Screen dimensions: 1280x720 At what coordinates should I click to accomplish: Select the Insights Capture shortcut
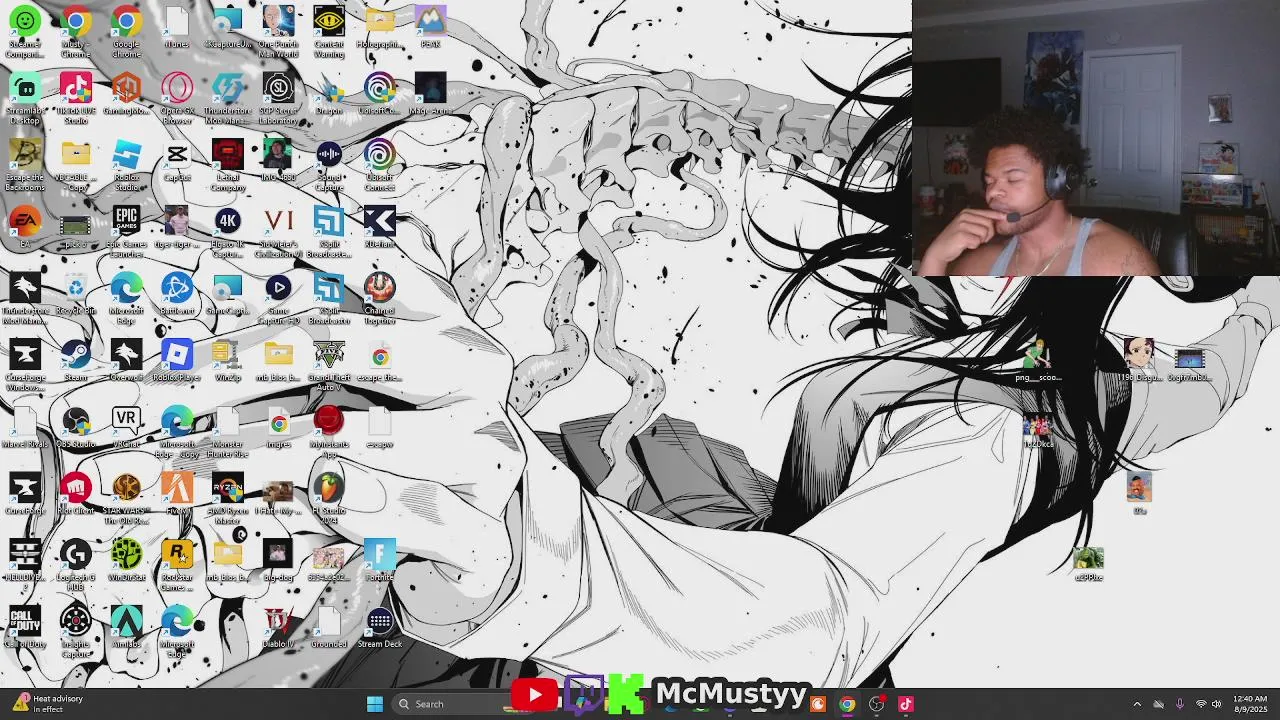(75, 632)
